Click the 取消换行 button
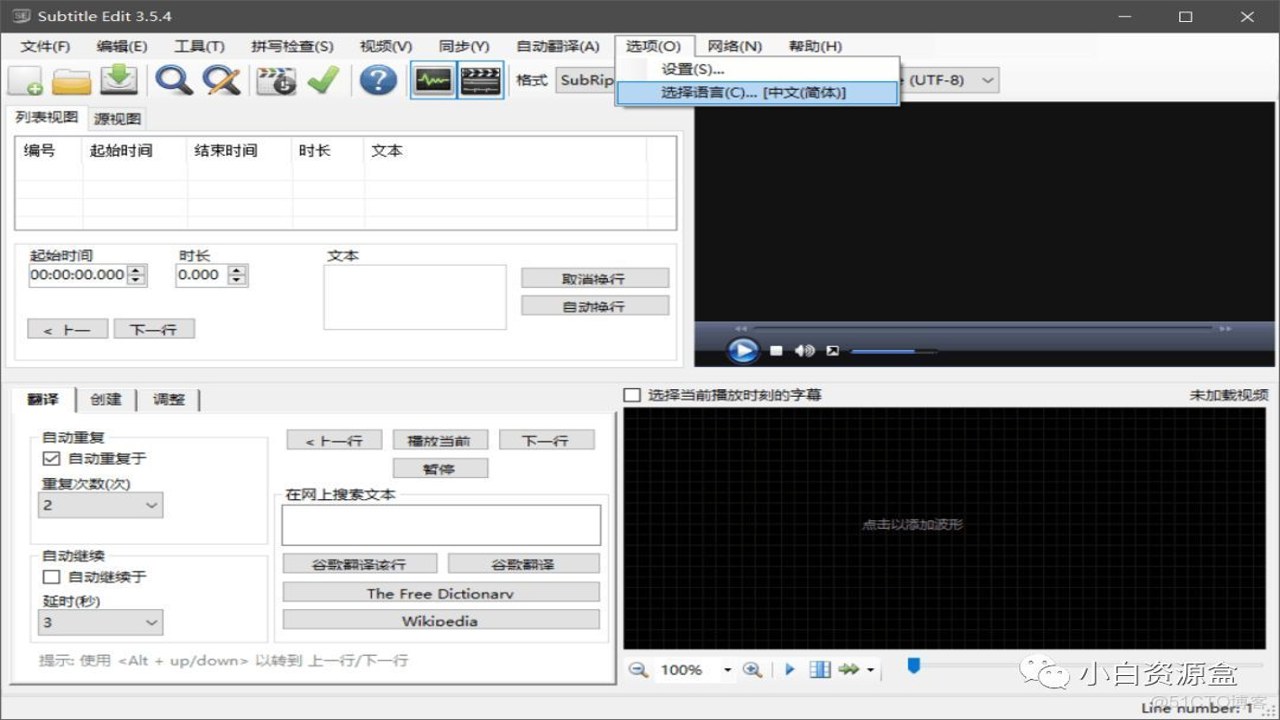Image resolution: width=1280 pixels, height=720 pixels. (x=595, y=278)
